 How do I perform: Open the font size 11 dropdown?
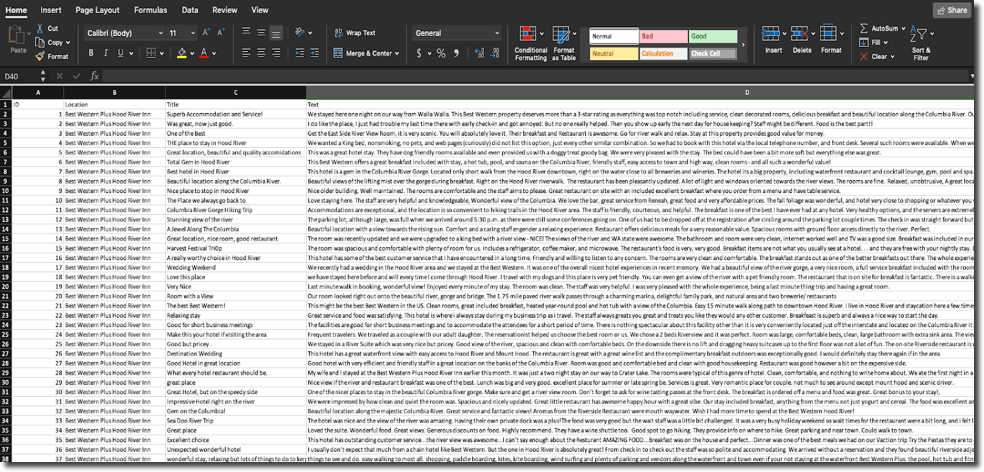(x=193, y=33)
